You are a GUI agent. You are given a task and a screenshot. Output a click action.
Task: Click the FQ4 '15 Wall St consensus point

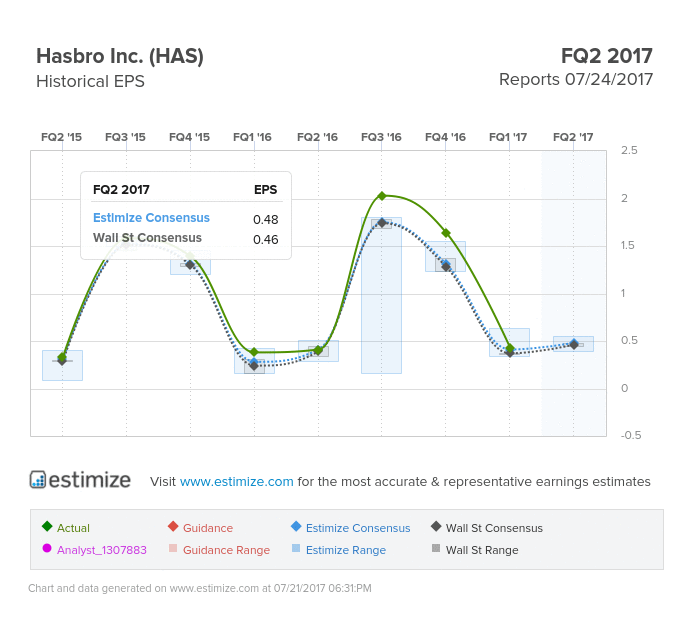pyautogui.click(x=190, y=265)
